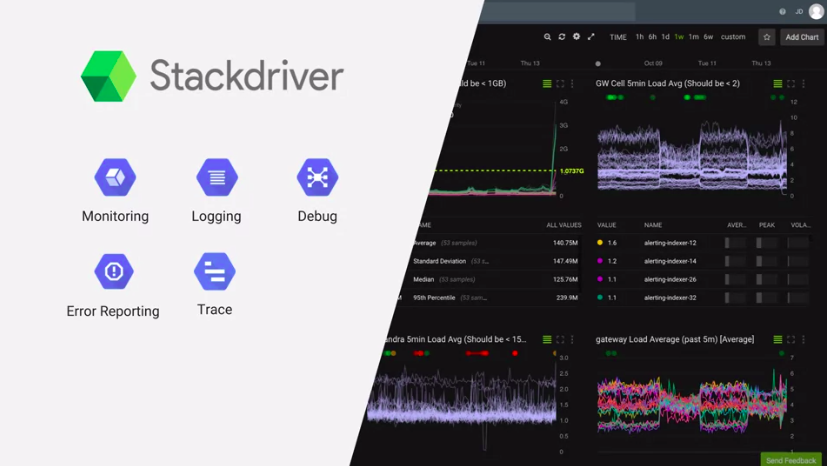Expand the 1GB memory chart fullscreen
Screen dimensions: 827x466
point(560,84)
